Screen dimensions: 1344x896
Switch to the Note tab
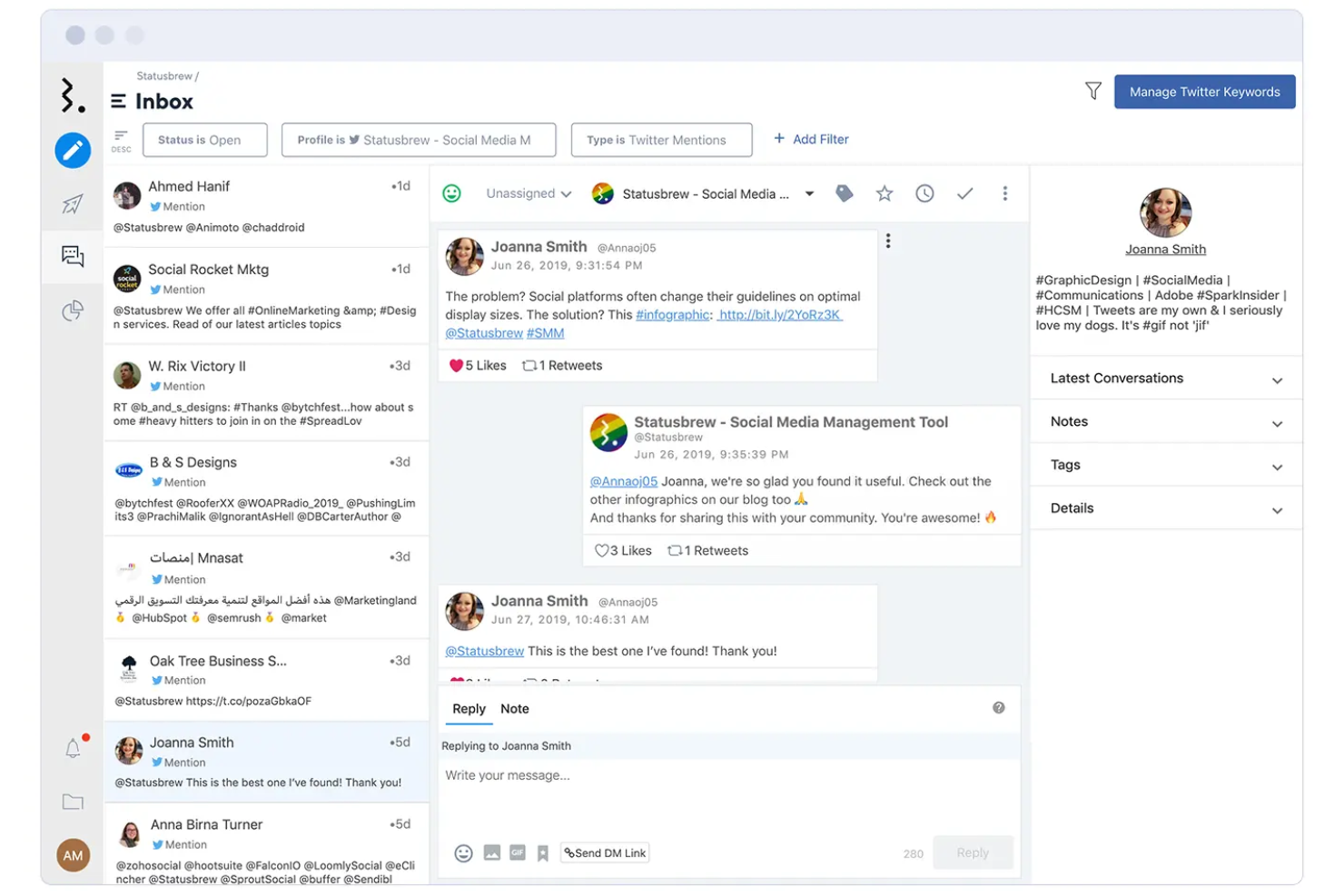point(515,709)
